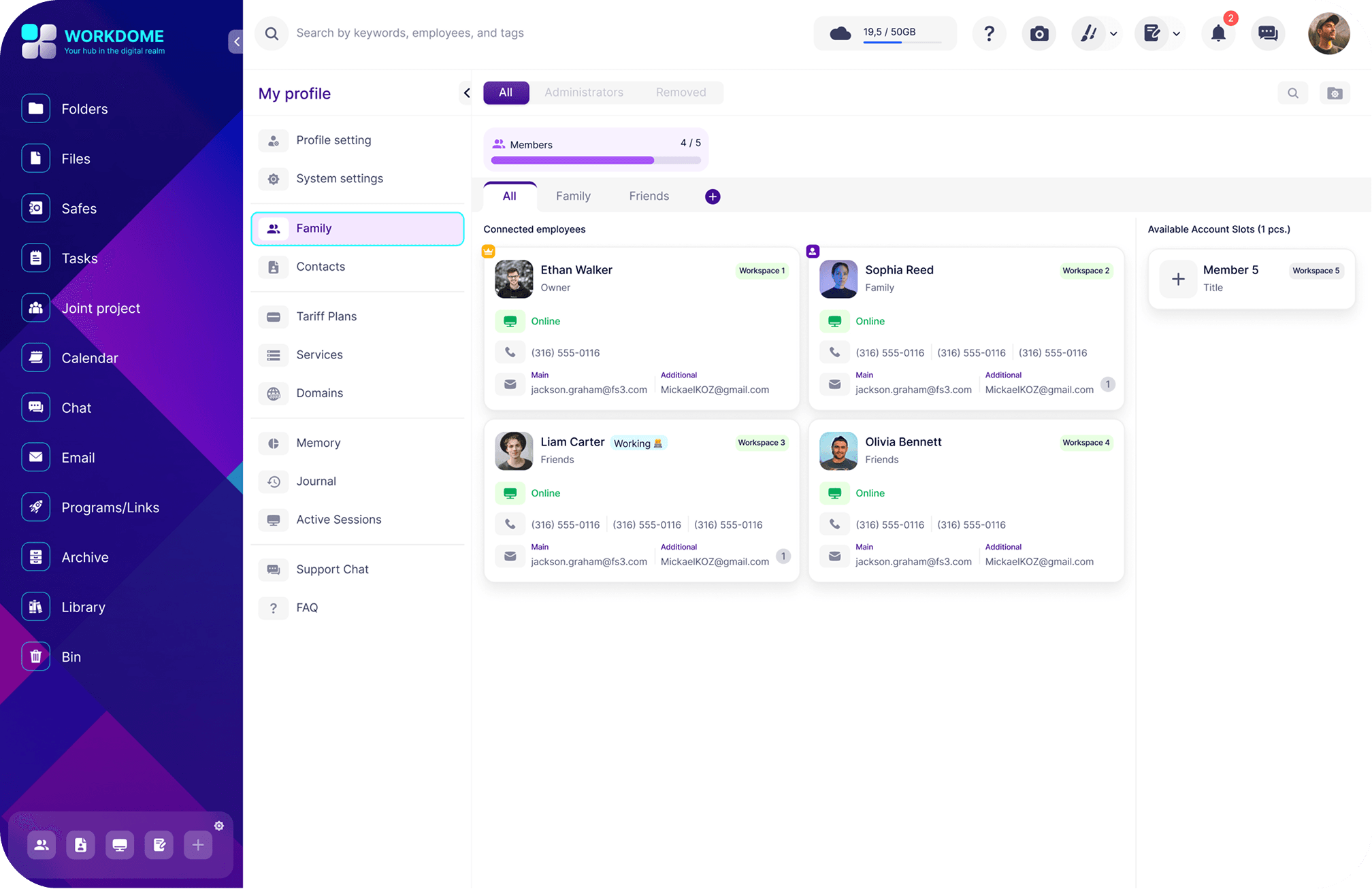Click the Programs/Links rocket icon

35,507
